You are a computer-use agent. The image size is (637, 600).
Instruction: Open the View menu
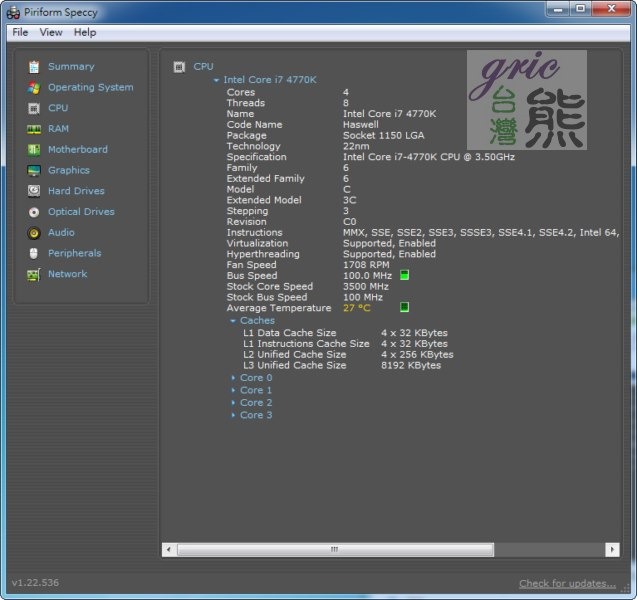(51, 32)
